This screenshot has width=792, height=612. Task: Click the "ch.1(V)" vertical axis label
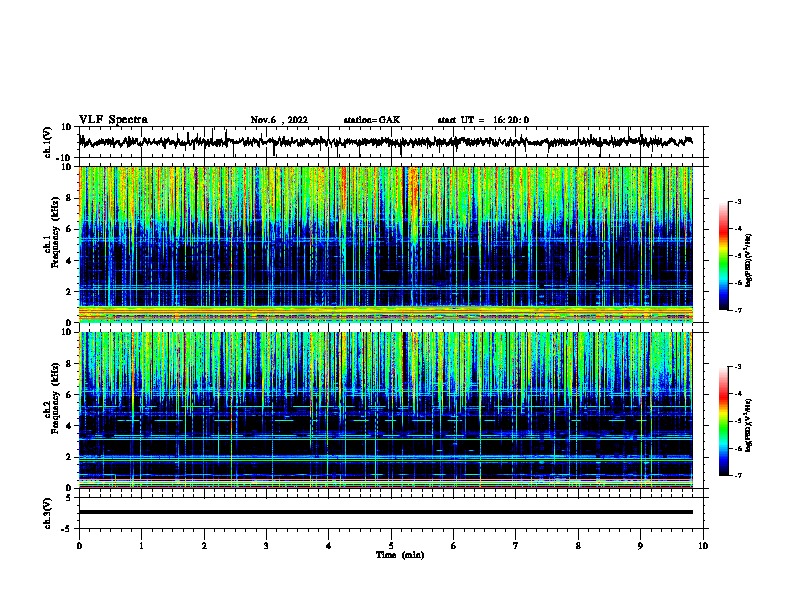pos(48,142)
